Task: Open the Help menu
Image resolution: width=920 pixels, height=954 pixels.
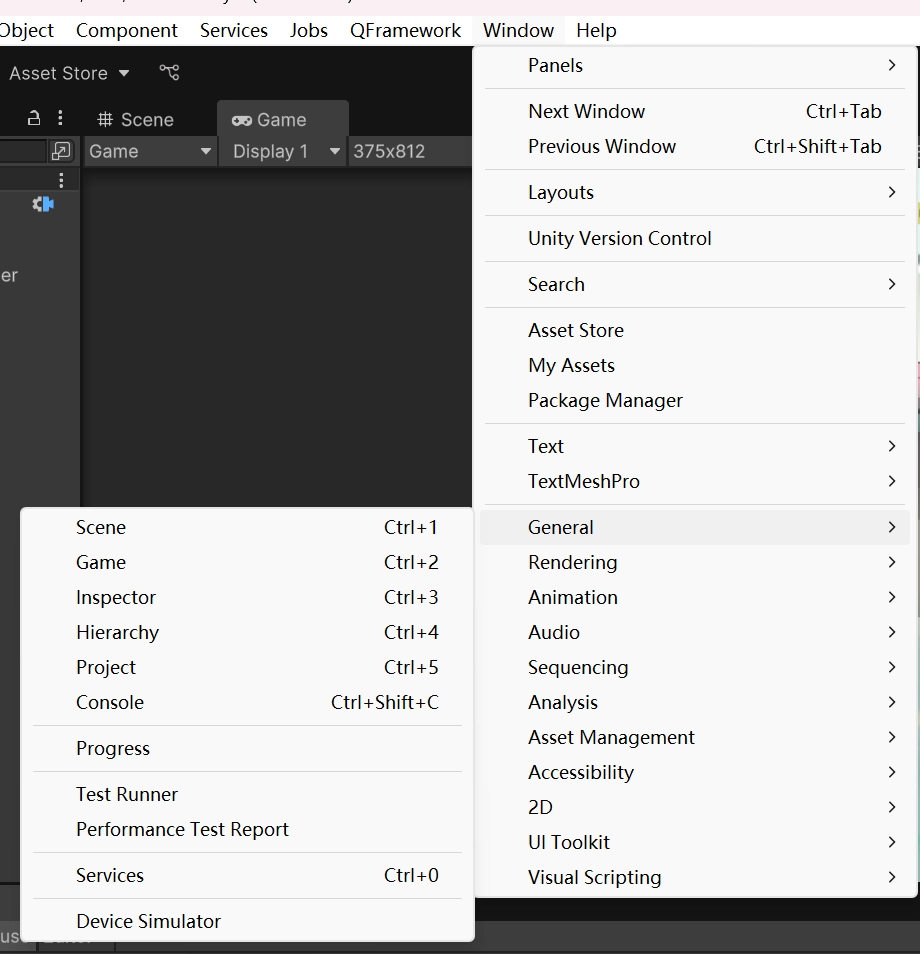Action: (596, 30)
